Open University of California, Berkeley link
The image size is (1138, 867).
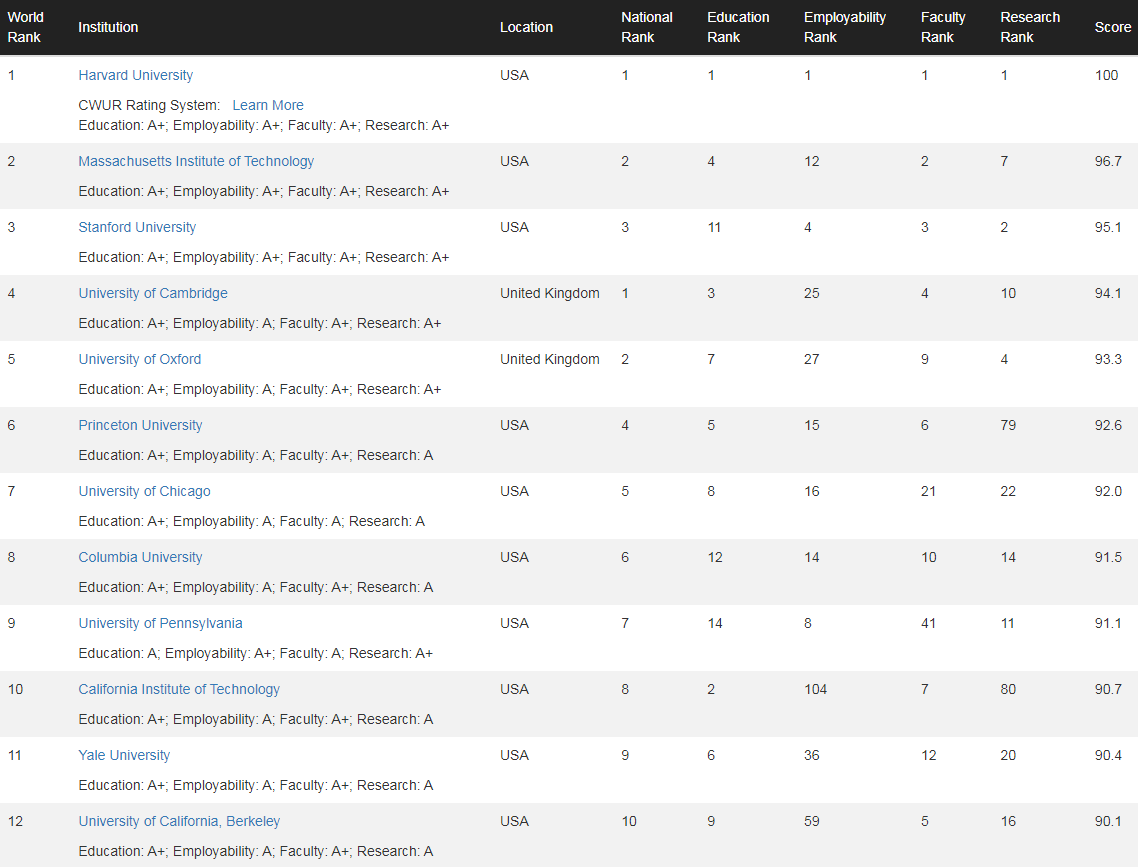coord(179,821)
